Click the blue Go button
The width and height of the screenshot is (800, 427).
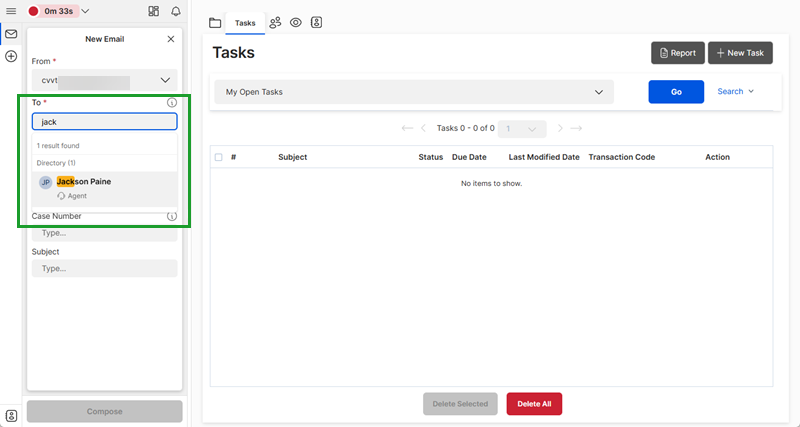[676, 92]
